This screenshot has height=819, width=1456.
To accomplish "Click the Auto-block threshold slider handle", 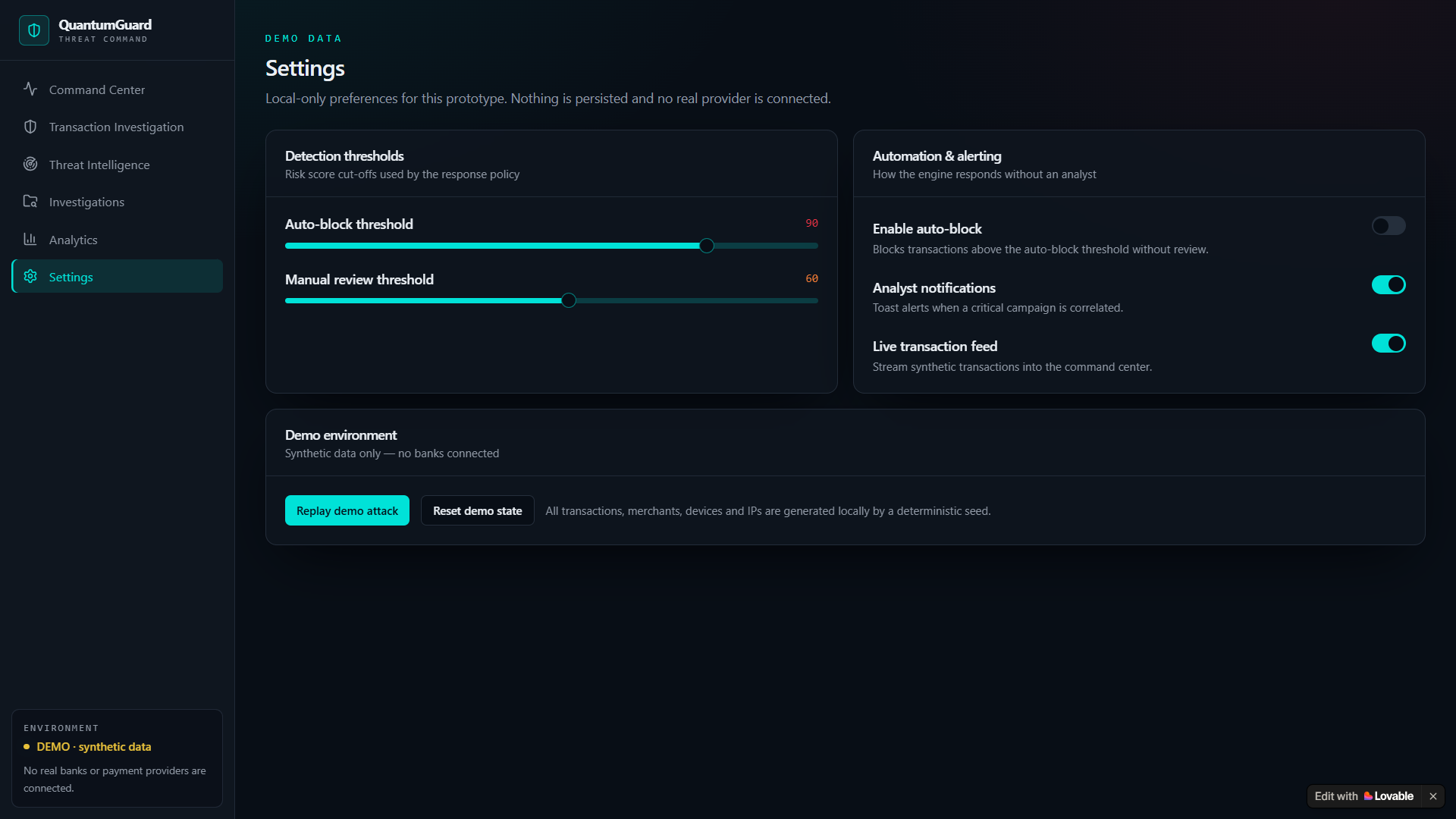I will coord(707,246).
